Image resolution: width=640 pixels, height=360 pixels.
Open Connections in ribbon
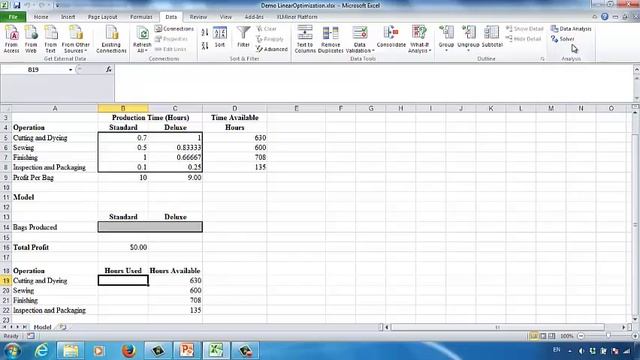(x=174, y=29)
